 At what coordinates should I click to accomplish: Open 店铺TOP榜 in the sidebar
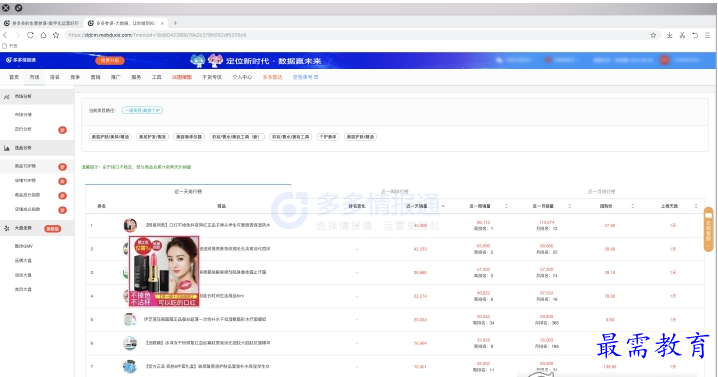coord(25,180)
